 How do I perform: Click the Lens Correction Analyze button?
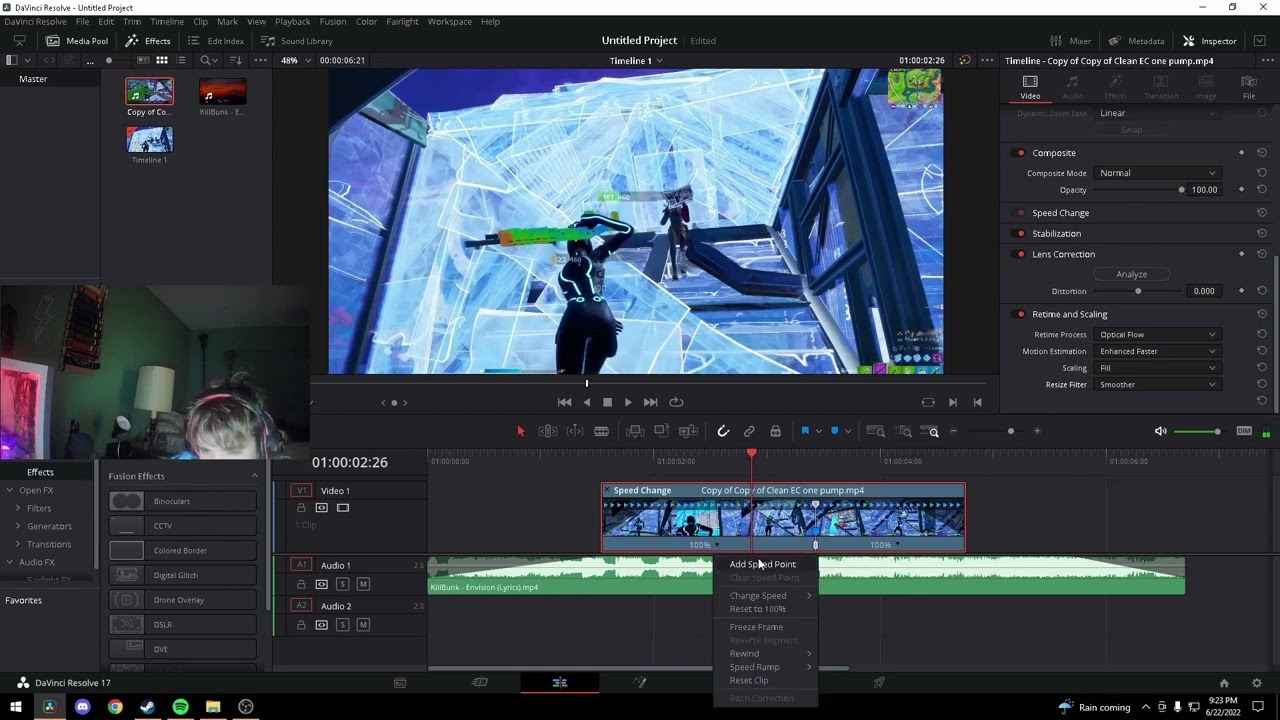click(x=1131, y=274)
